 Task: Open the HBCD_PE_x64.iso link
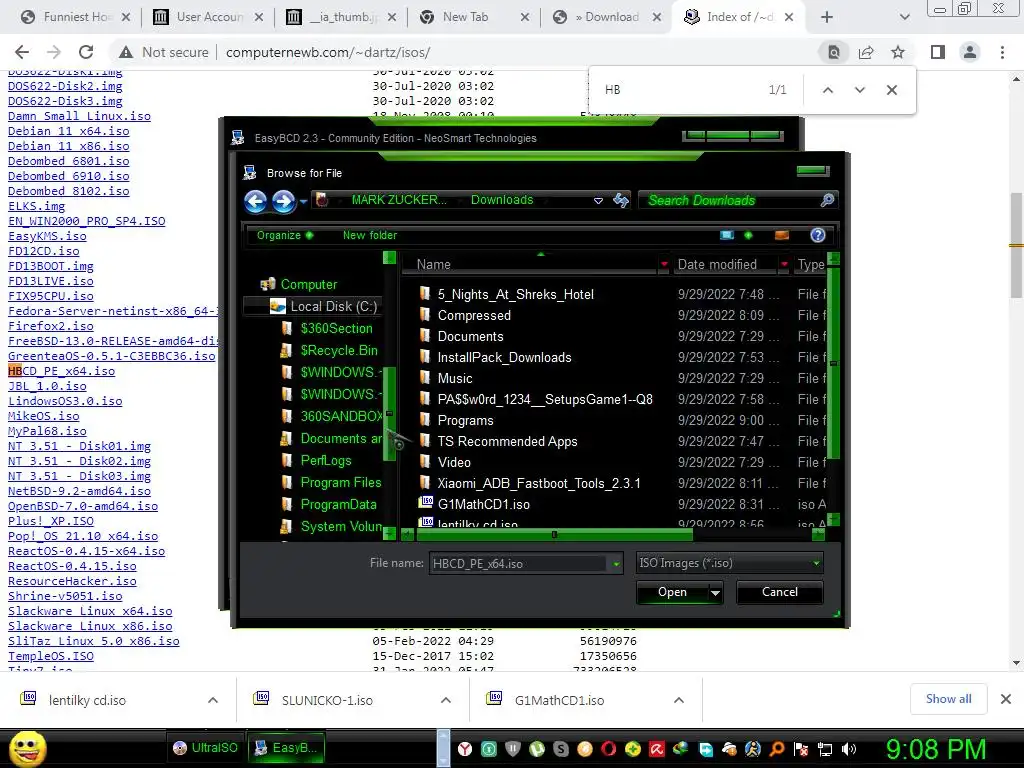tap(61, 371)
